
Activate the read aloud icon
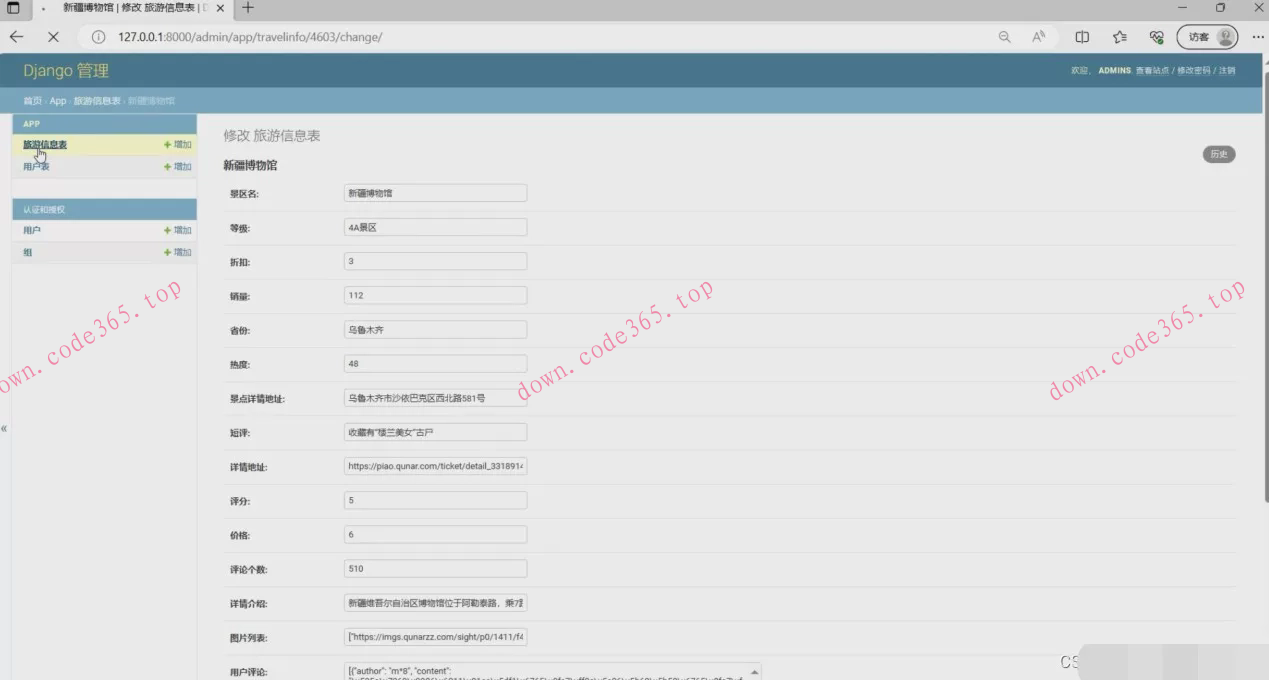[1039, 37]
